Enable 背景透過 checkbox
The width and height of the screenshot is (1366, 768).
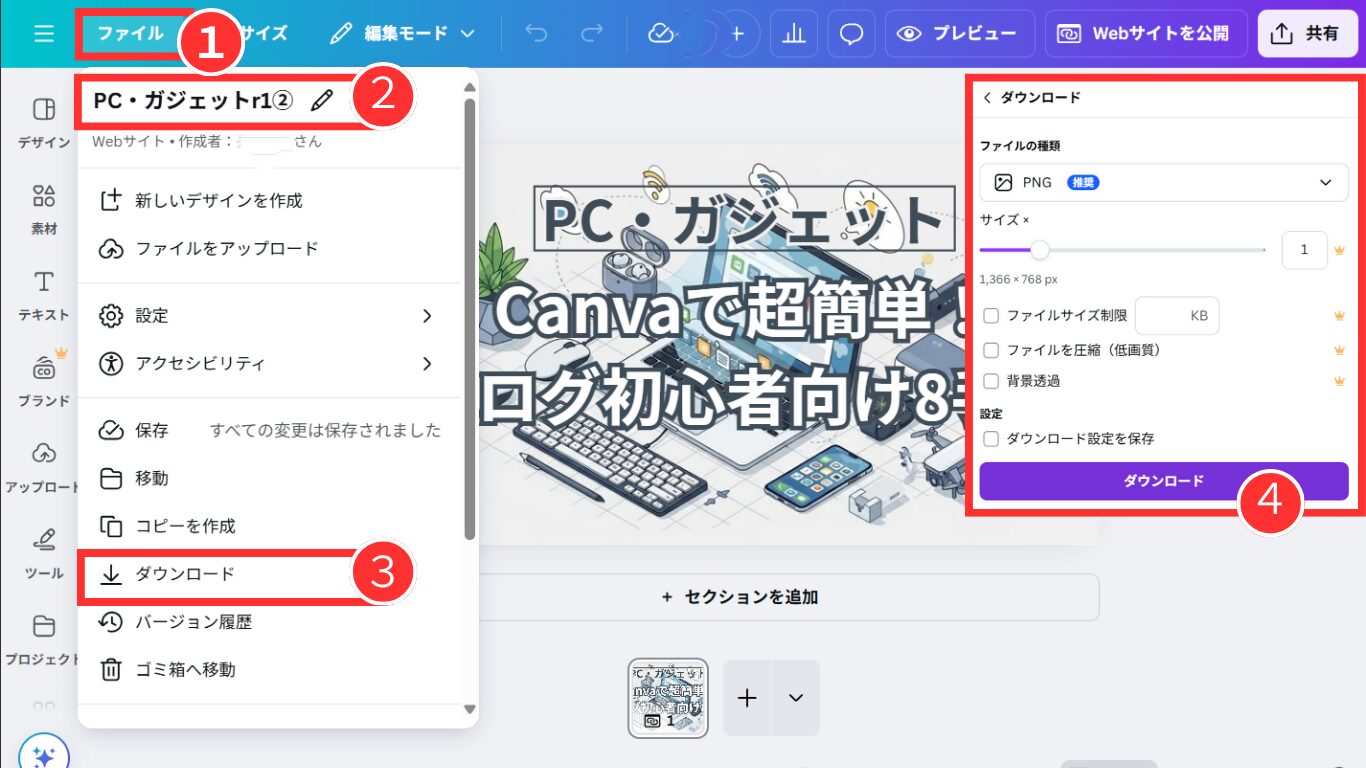991,381
